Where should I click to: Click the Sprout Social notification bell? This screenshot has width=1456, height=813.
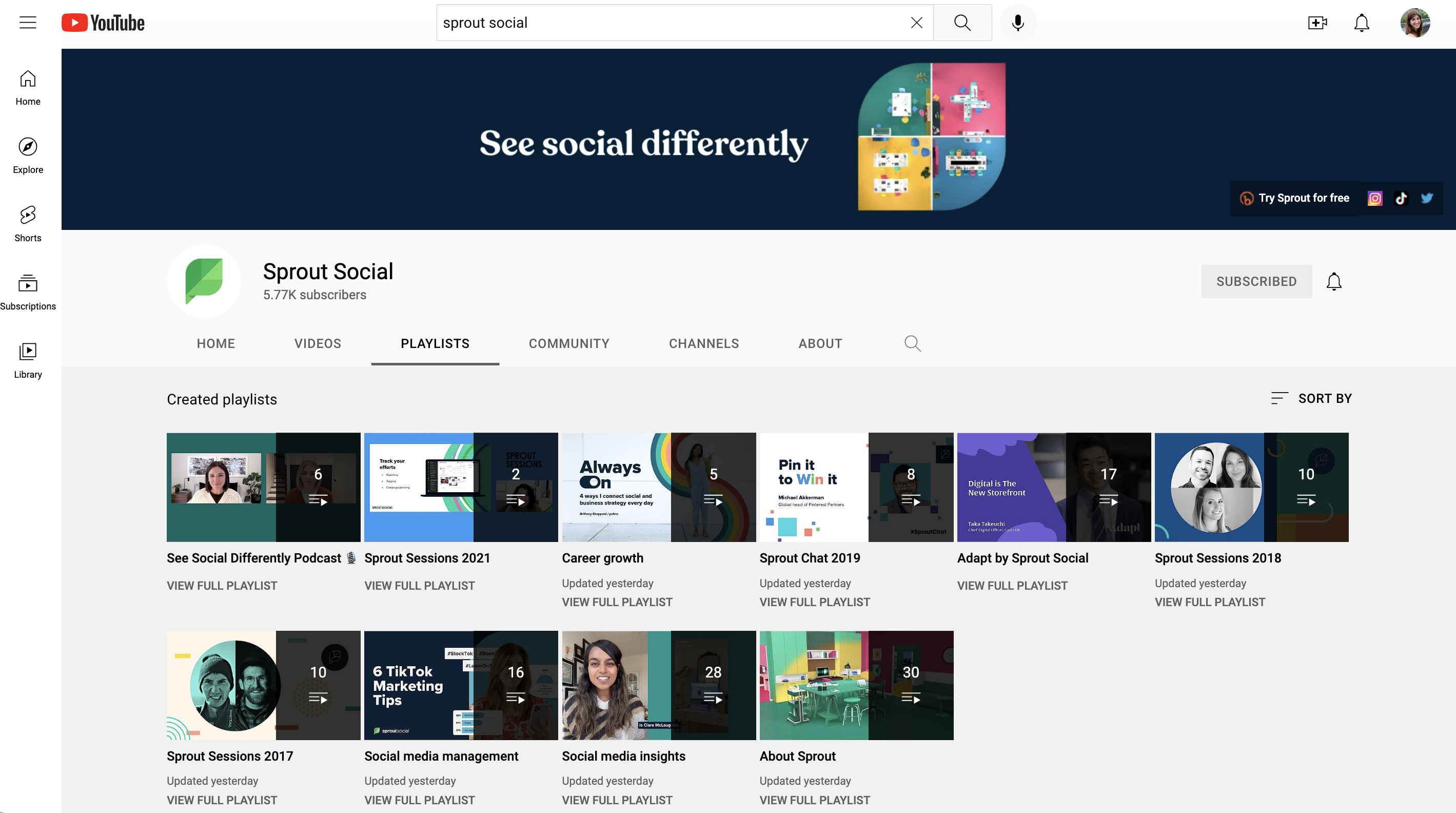point(1334,281)
